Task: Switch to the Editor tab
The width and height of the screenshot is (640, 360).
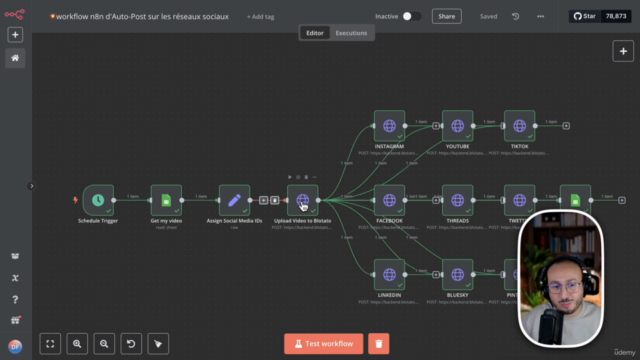Action: 315,33
